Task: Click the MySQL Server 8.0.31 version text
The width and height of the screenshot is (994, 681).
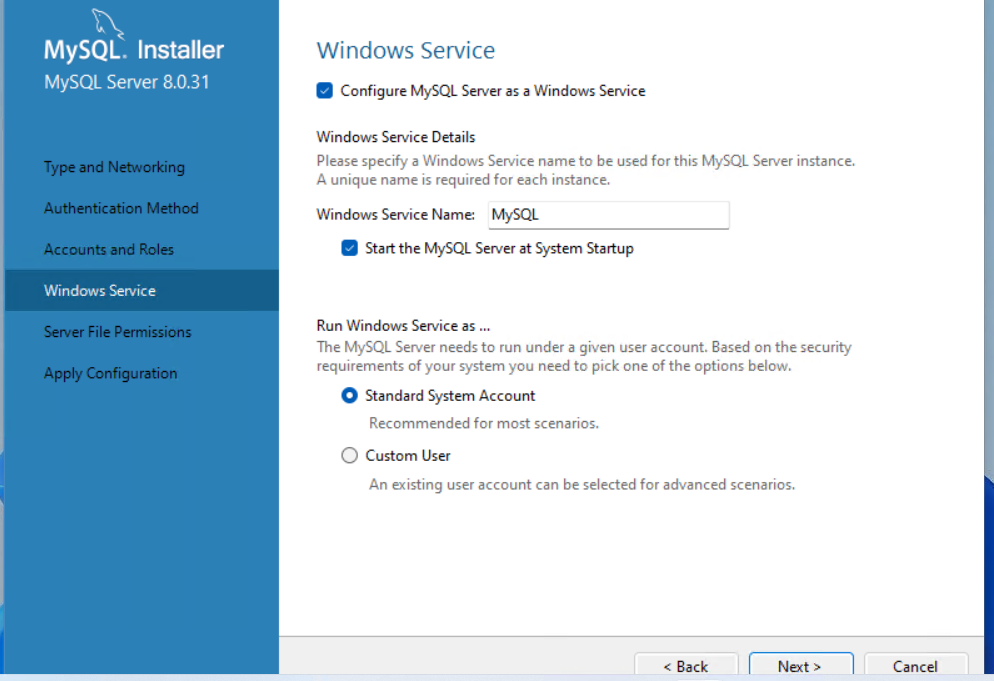Action: 126,82
